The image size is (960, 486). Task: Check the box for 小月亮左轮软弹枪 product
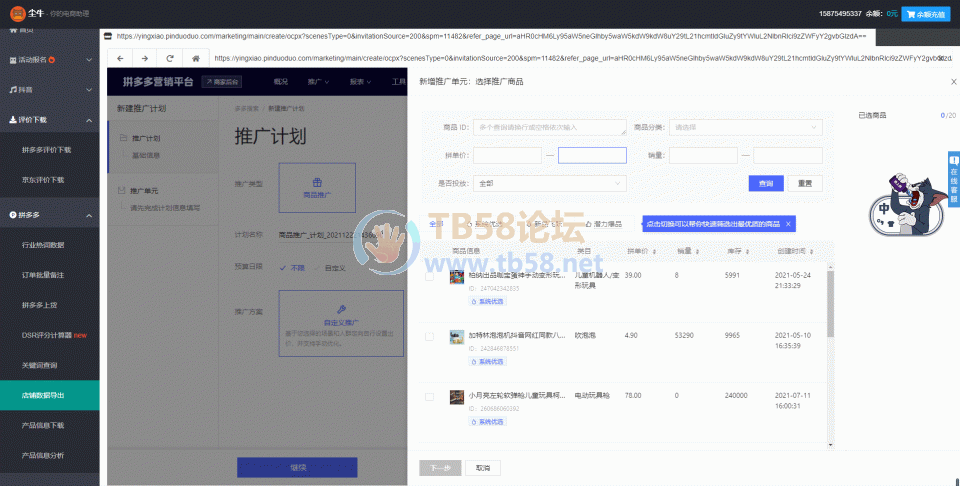[x=430, y=397]
